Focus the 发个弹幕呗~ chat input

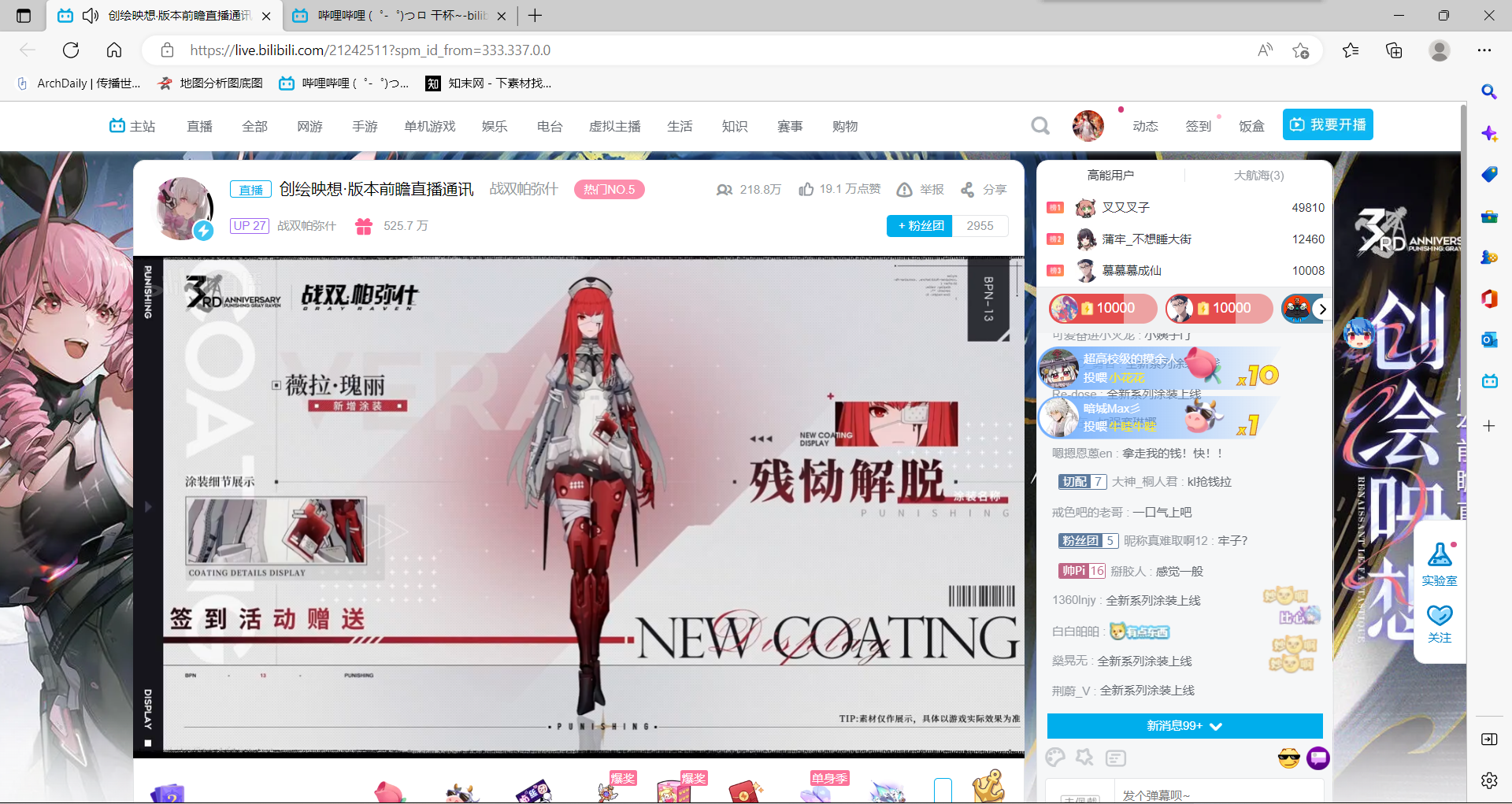(x=1217, y=792)
